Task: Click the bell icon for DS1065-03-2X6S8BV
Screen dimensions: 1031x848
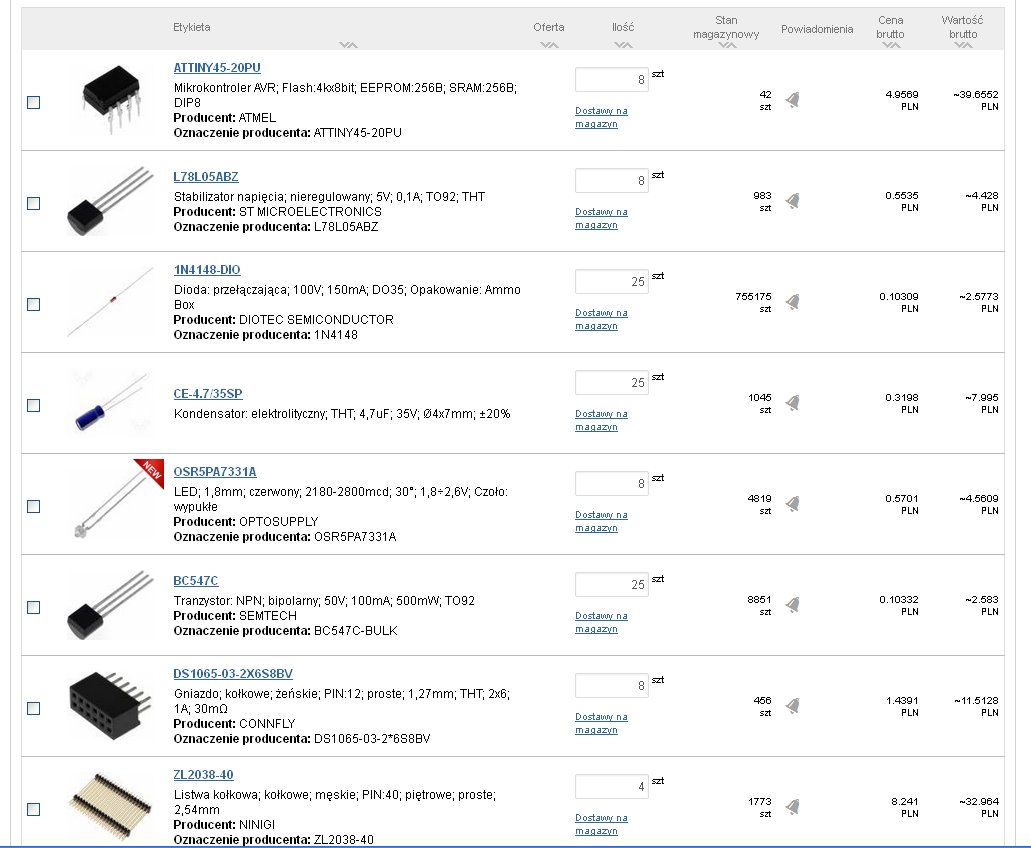Action: pos(793,706)
